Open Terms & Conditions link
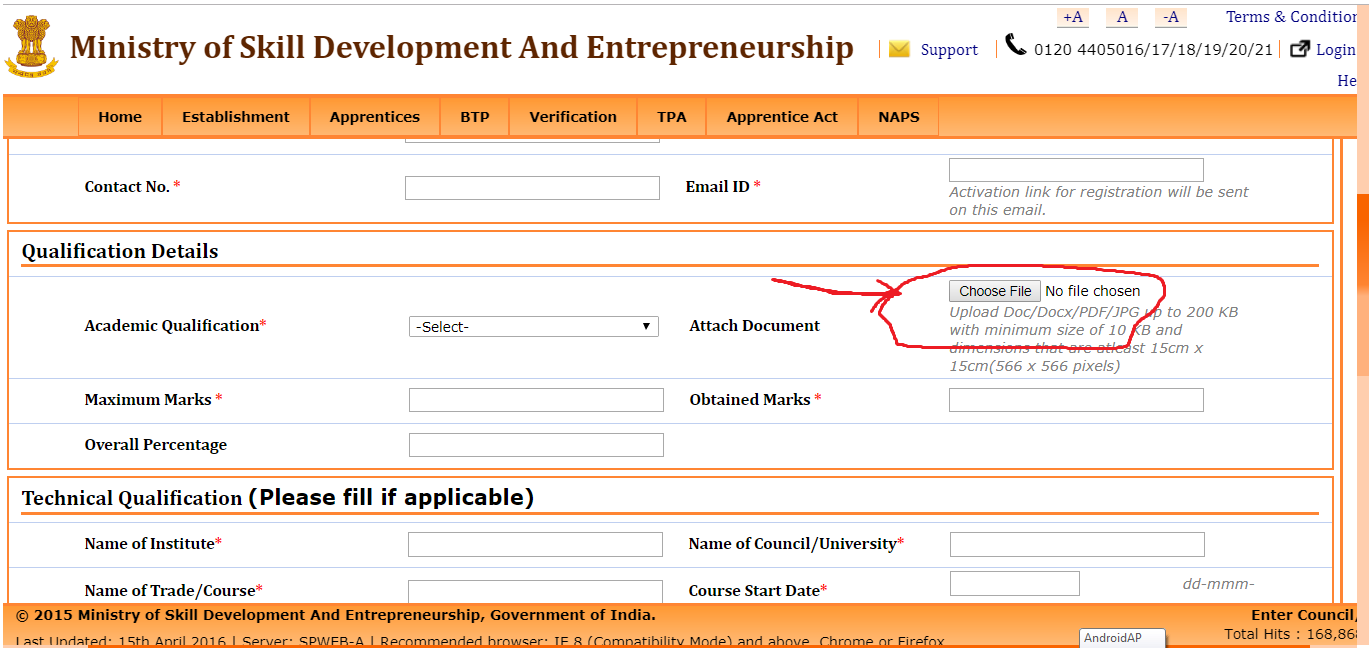Image resolution: width=1369 pixels, height=648 pixels. point(1292,17)
